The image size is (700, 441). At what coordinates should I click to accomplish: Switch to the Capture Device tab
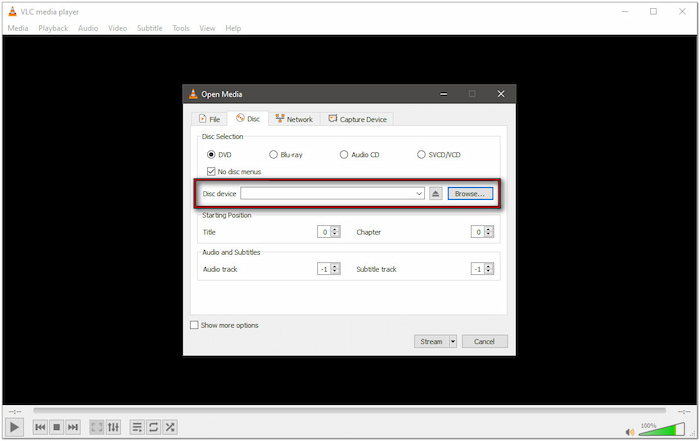point(357,119)
